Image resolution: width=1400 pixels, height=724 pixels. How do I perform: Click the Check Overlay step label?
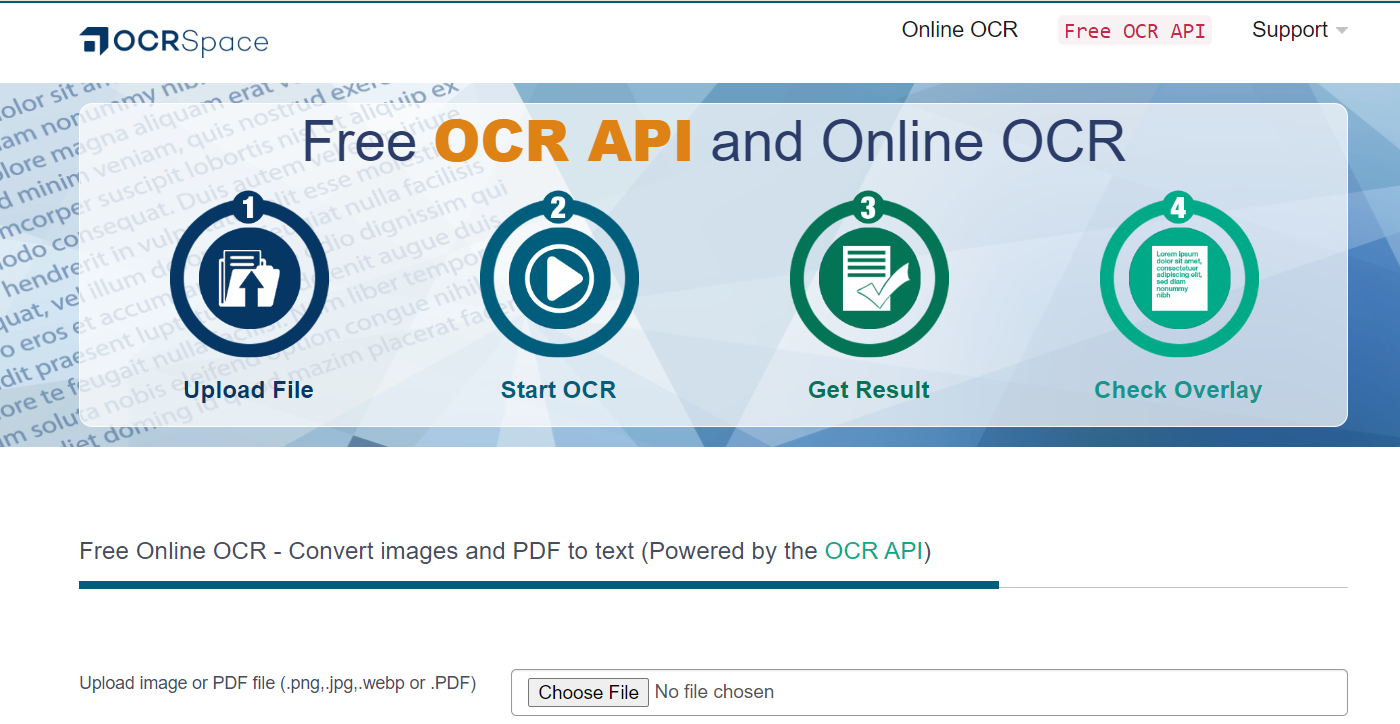click(x=1178, y=390)
